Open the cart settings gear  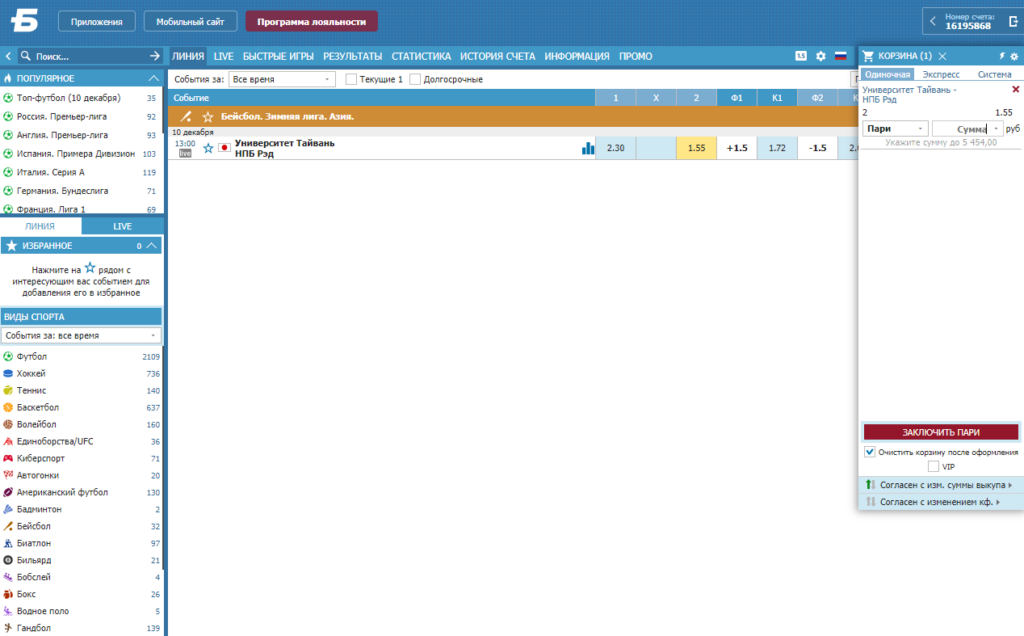point(1014,56)
